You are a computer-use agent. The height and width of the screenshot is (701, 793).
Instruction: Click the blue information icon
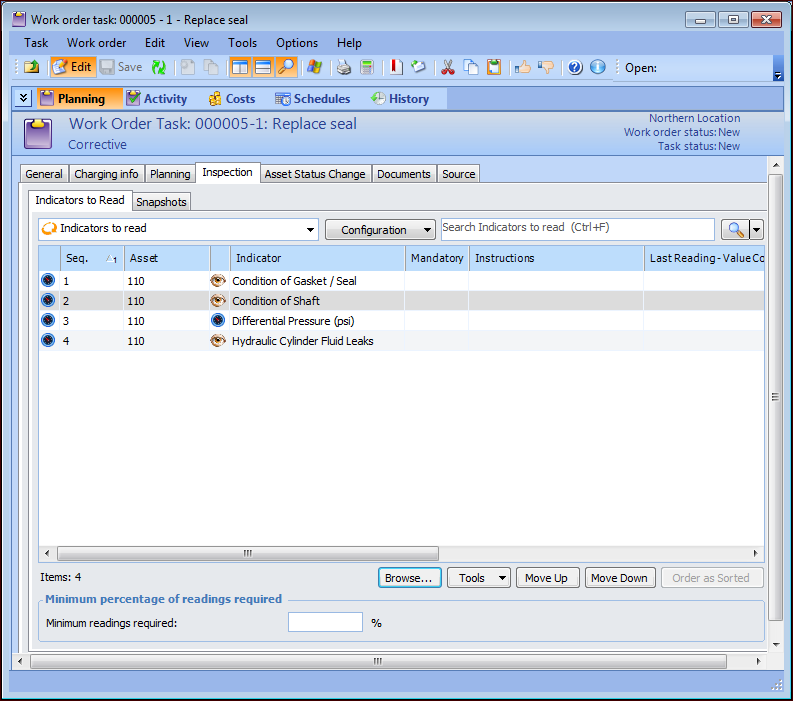(598, 67)
